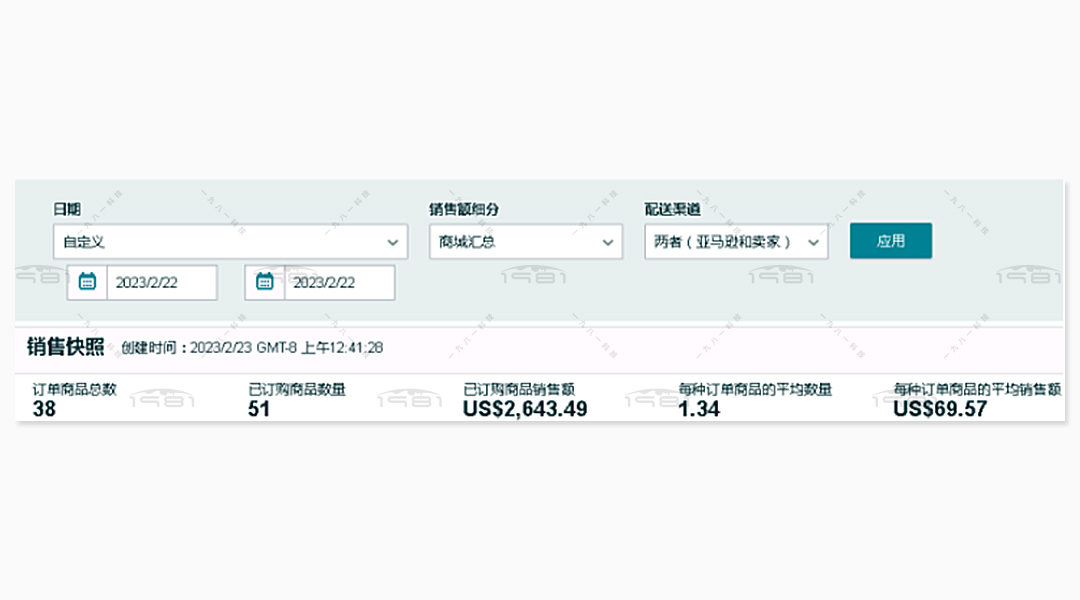Click the end date field showing 2023/2/22
Viewport: 1080px width, 600px height.
340,282
